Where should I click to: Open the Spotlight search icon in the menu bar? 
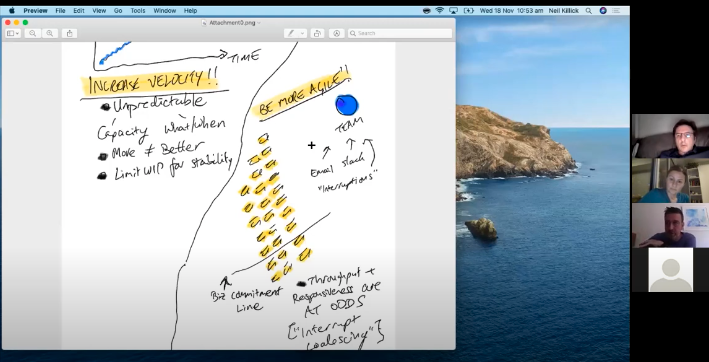tap(588, 10)
